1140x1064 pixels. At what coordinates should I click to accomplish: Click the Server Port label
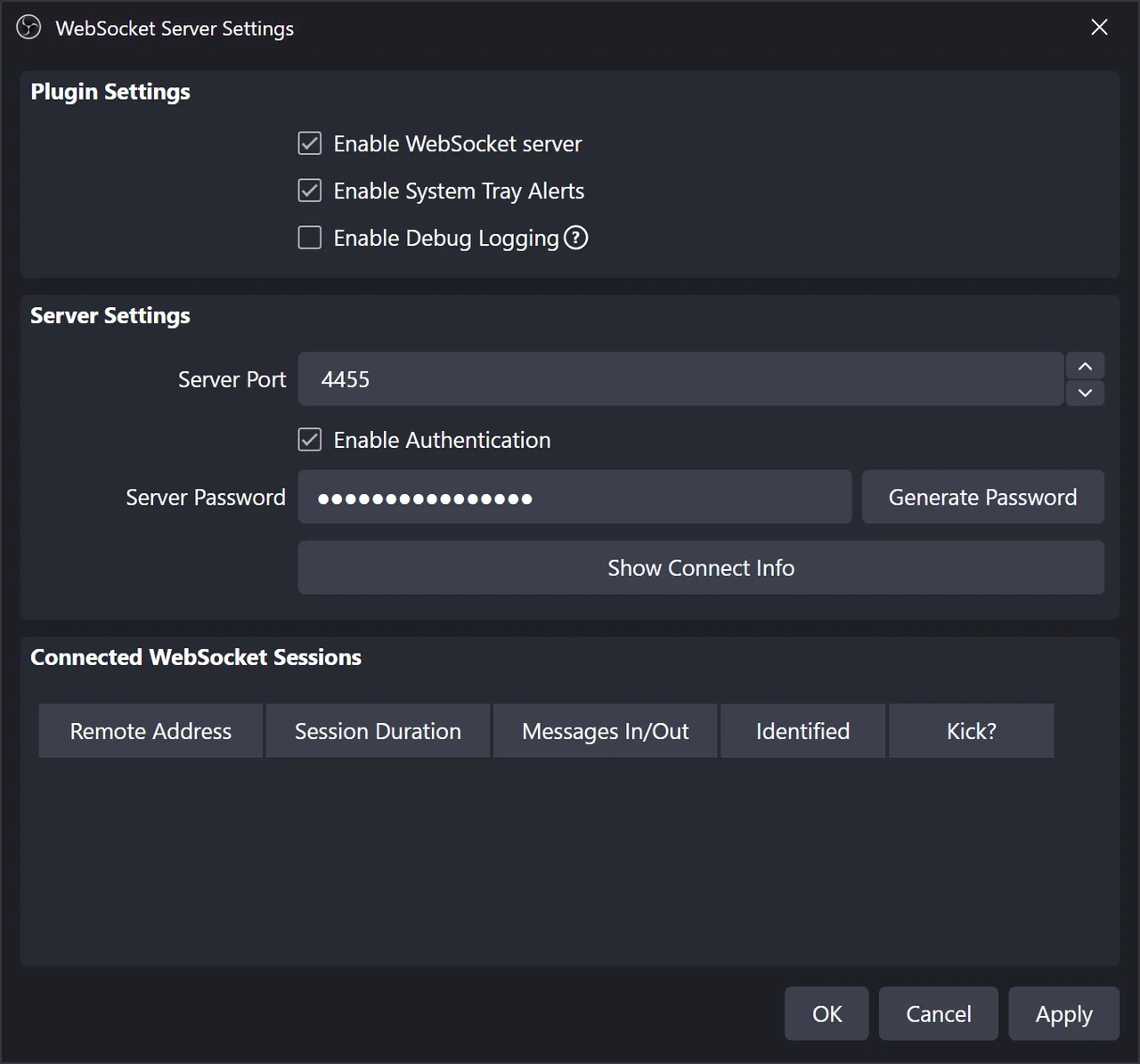point(232,379)
